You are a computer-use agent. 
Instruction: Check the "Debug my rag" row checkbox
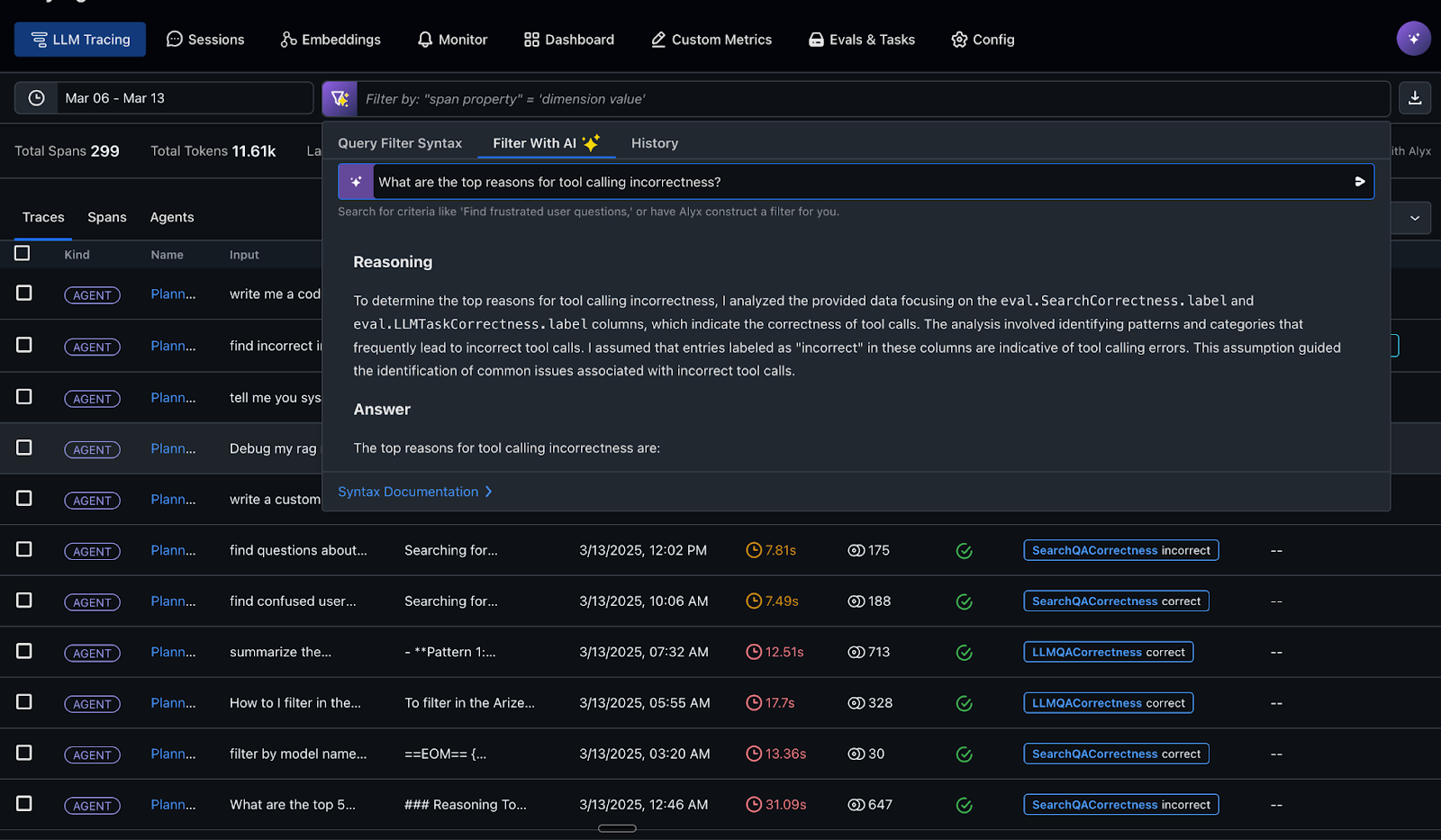point(24,447)
